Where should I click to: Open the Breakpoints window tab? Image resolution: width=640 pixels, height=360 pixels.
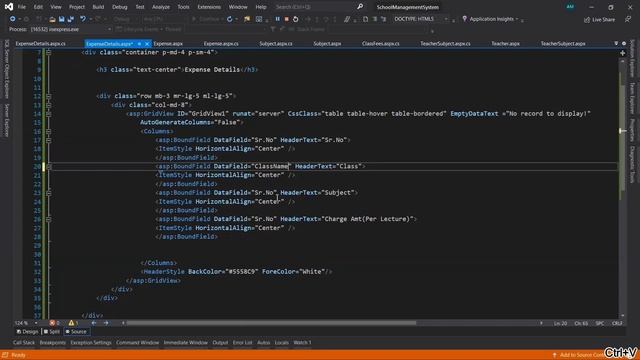(x=53, y=343)
